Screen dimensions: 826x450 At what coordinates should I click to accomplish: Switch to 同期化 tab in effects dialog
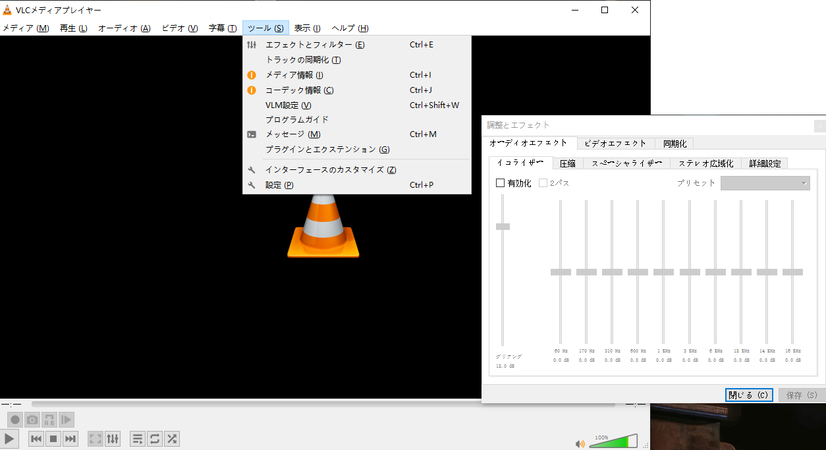coord(675,143)
